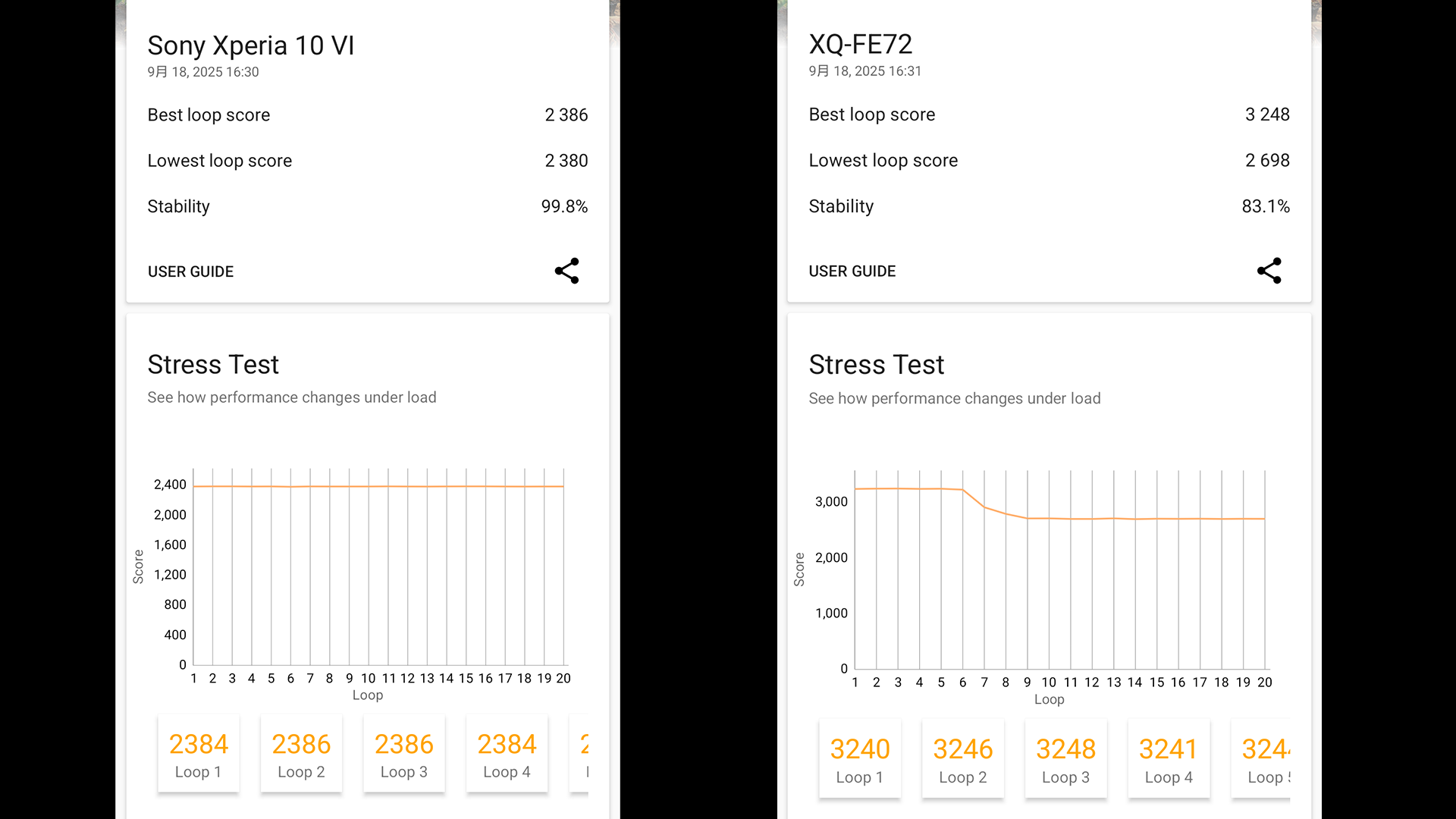This screenshot has height=819, width=1456.
Task: Click Stress Test heading in XQ-FE72 panel
Action: click(x=877, y=365)
